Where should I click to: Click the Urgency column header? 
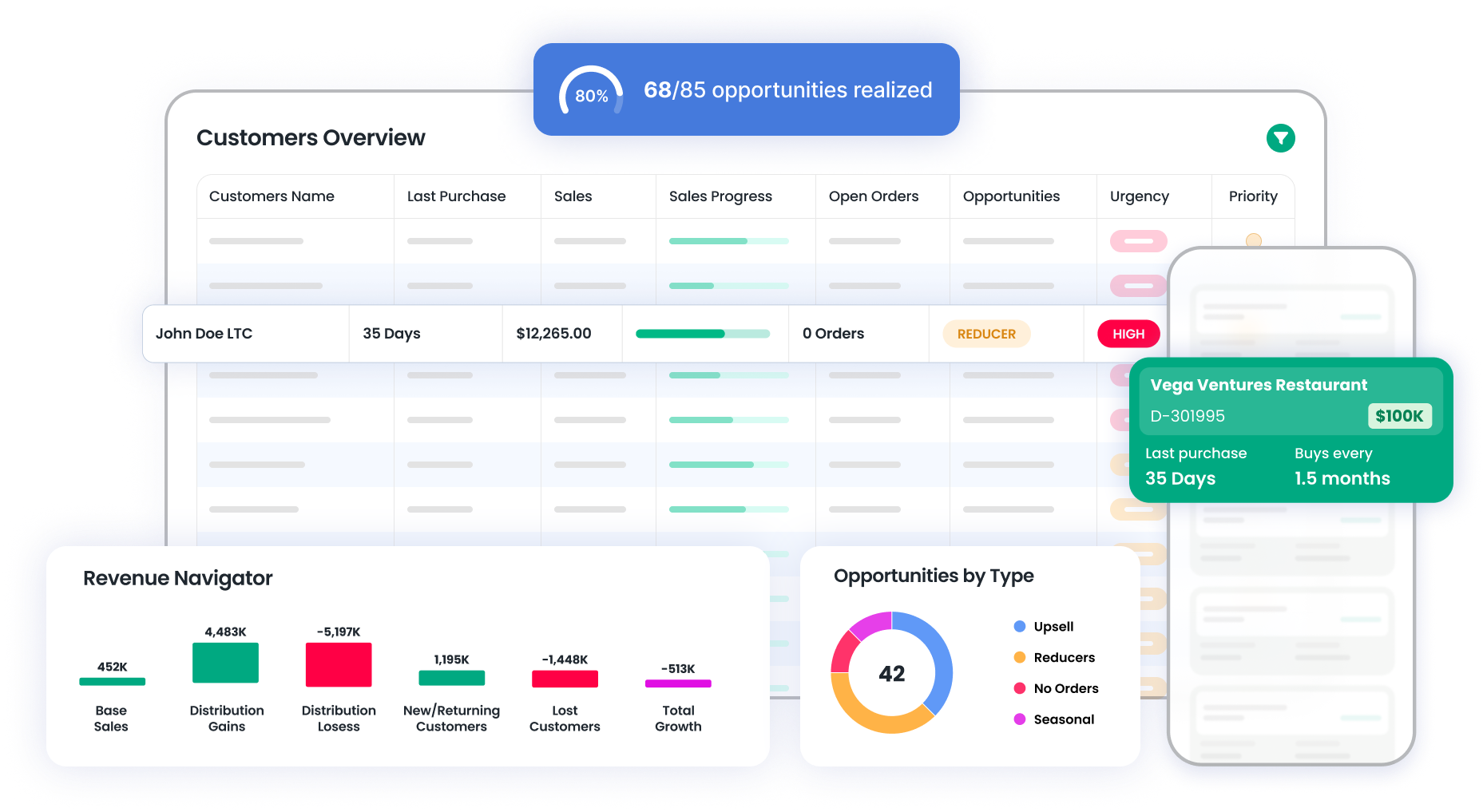tap(1139, 196)
